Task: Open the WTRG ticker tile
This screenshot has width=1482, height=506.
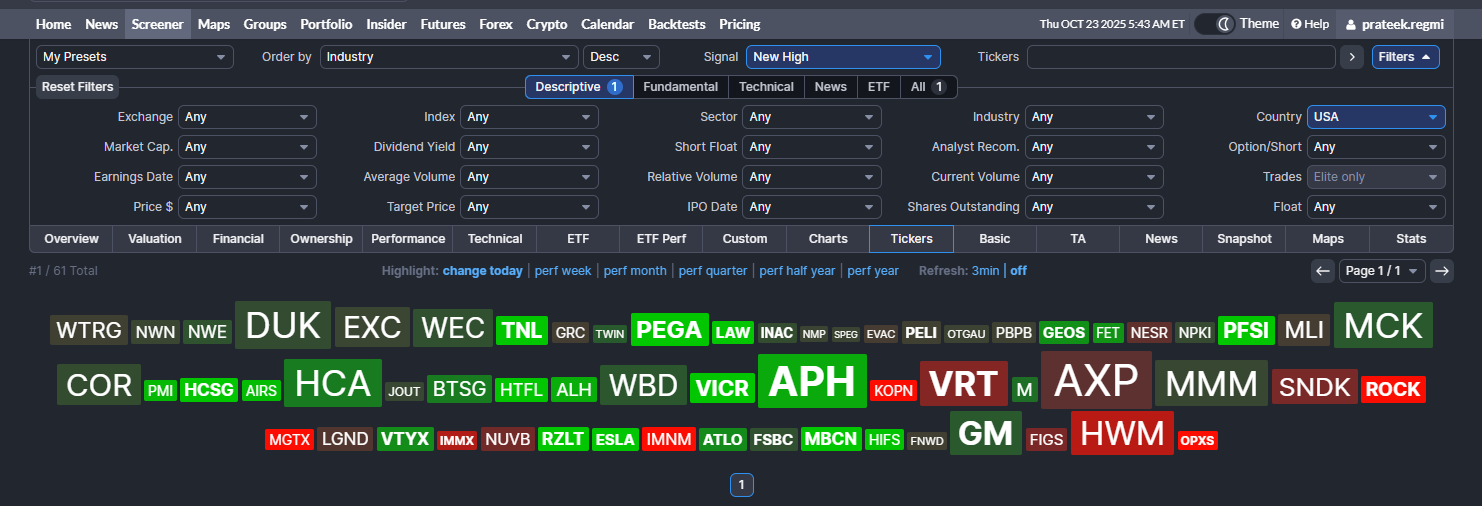Action: coord(89,330)
